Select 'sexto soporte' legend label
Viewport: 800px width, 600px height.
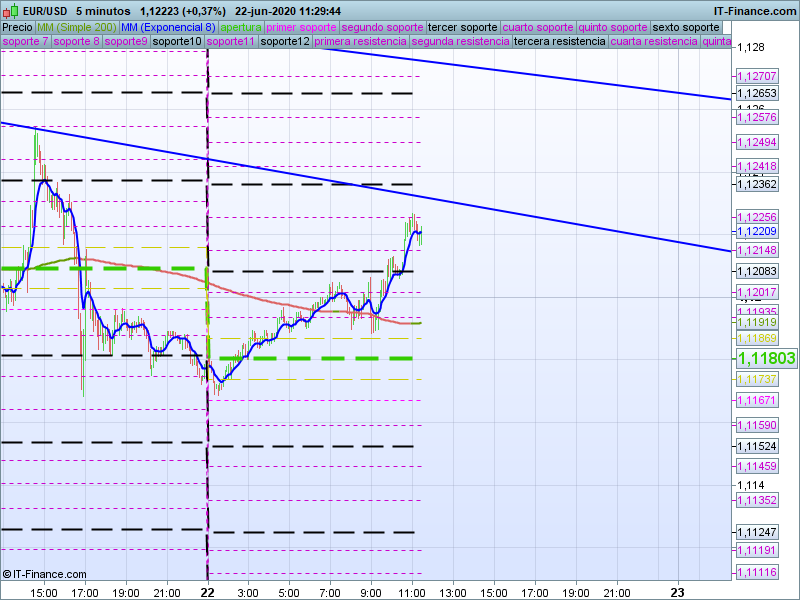click(685, 27)
